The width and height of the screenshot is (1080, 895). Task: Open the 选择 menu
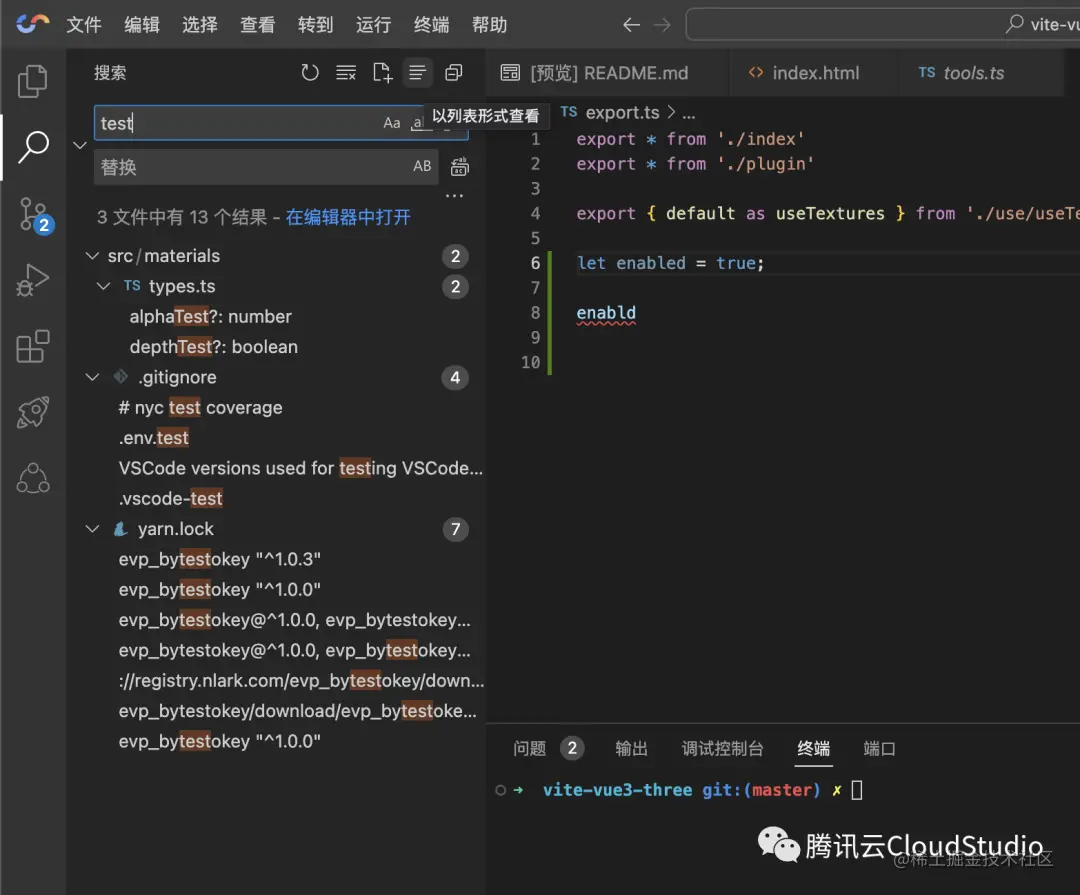click(200, 25)
